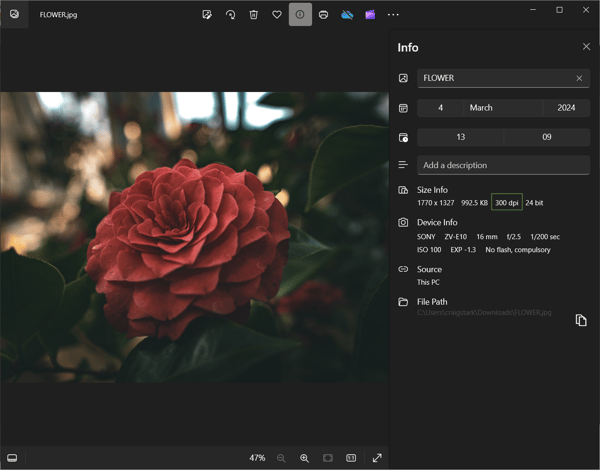Zoom in with the plus magnifier icon
The height and width of the screenshot is (470, 600).
(304, 458)
